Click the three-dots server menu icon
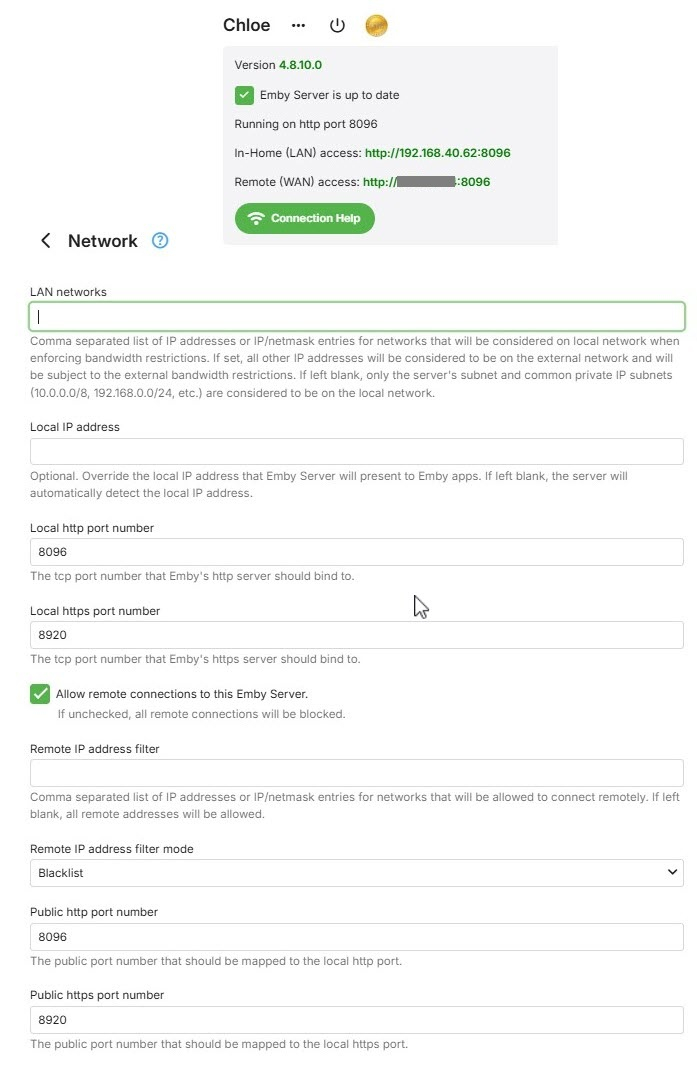 298,26
